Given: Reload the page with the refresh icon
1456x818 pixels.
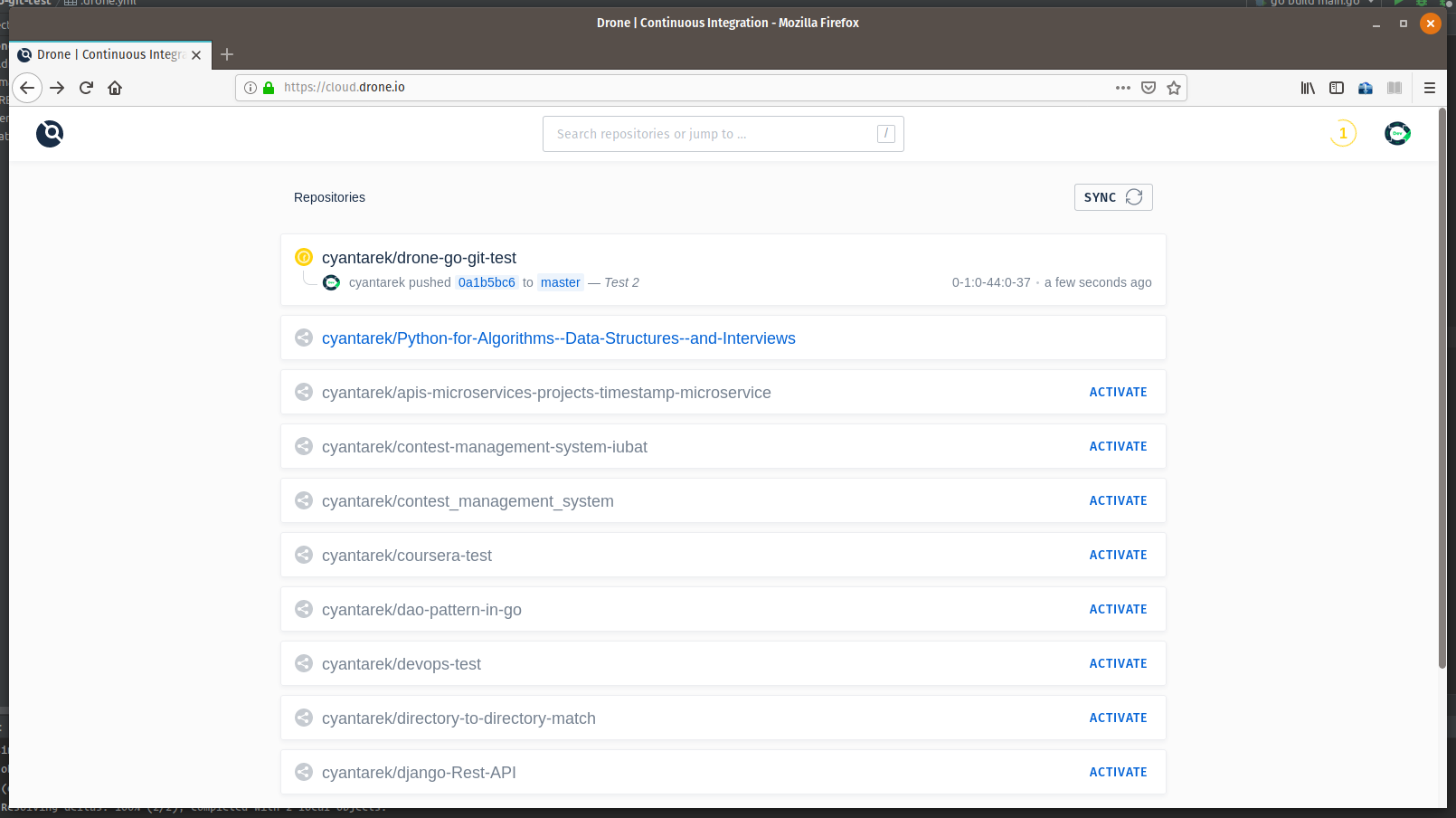Looking at the screenshot, I should 86,88.
